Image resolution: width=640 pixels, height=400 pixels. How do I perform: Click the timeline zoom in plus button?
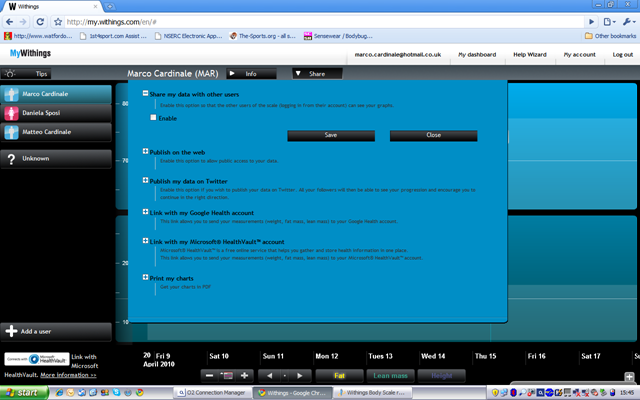(244, 376)
